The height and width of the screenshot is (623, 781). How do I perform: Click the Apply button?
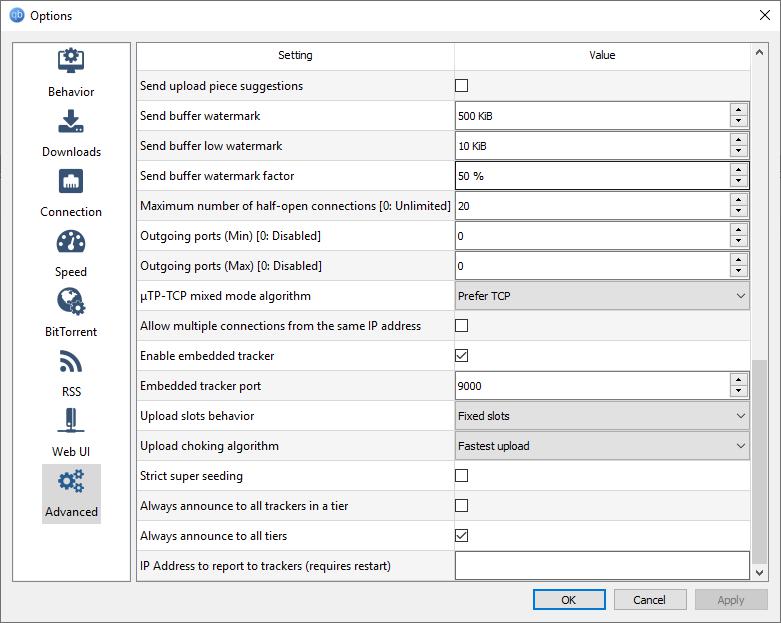click(731, 600)
